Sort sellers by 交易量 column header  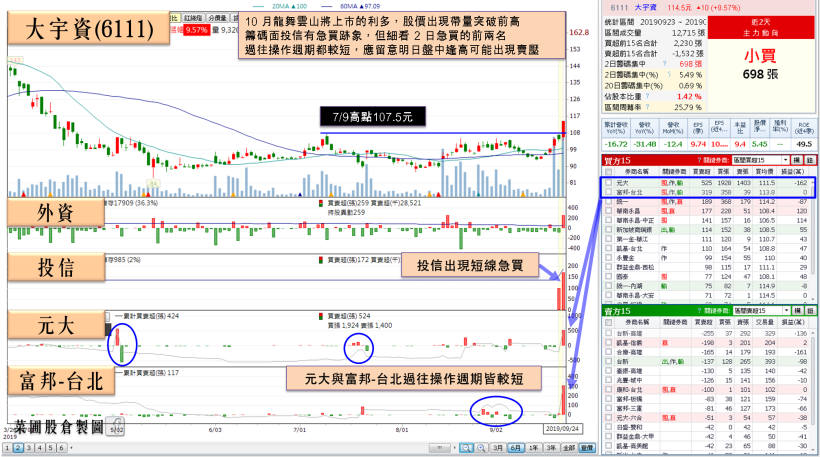point(765,322)
